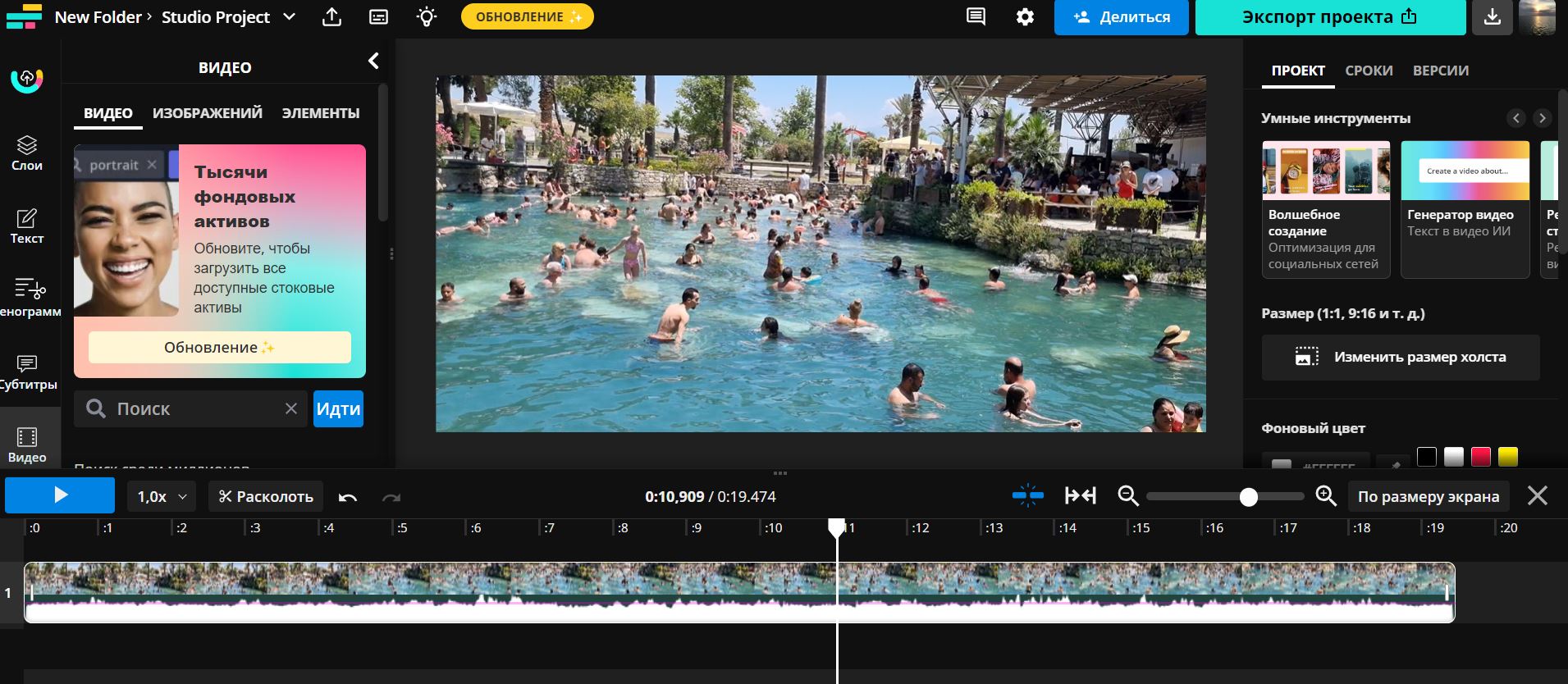Image resolution: width=1568 pixels, height=684 pixels.
Task: Open the keyboard shortcuts icon
Action: tap(378, 16)
